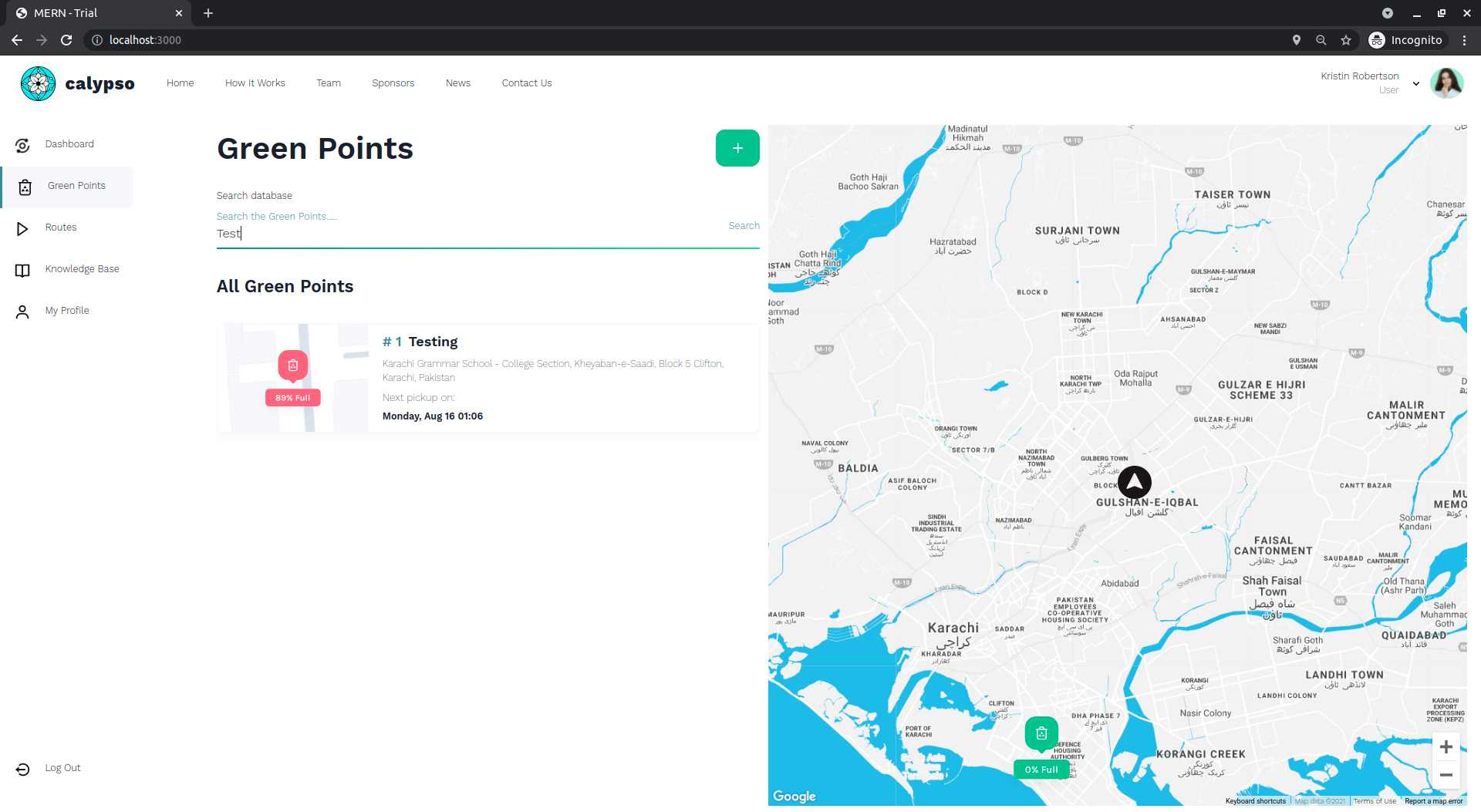1481x812 pixels.
Task: Open Routes play icon in sidebar
Action: tap(22, 228)
